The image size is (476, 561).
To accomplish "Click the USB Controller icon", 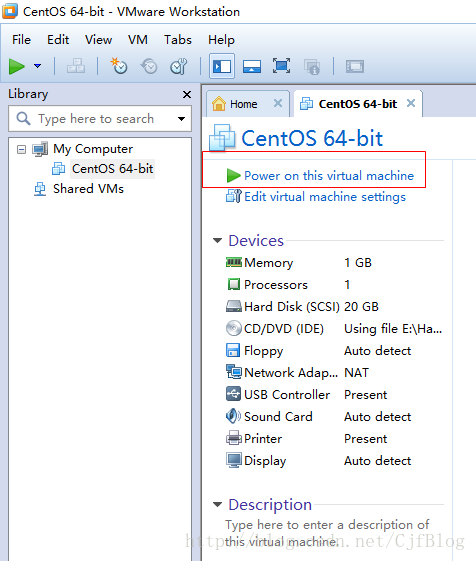I will pos(233,394).
